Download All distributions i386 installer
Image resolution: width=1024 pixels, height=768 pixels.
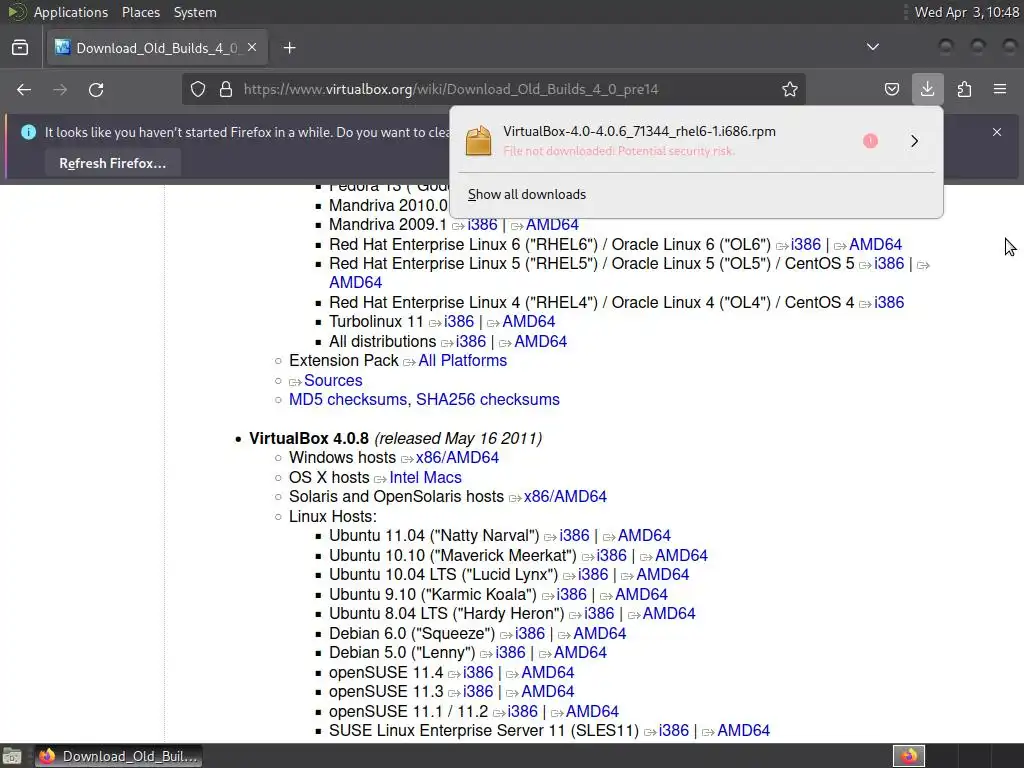coord(471,342)
